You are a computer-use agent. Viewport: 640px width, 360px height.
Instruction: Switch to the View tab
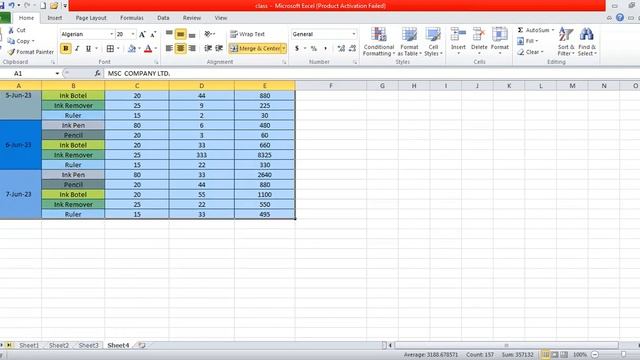221,18
